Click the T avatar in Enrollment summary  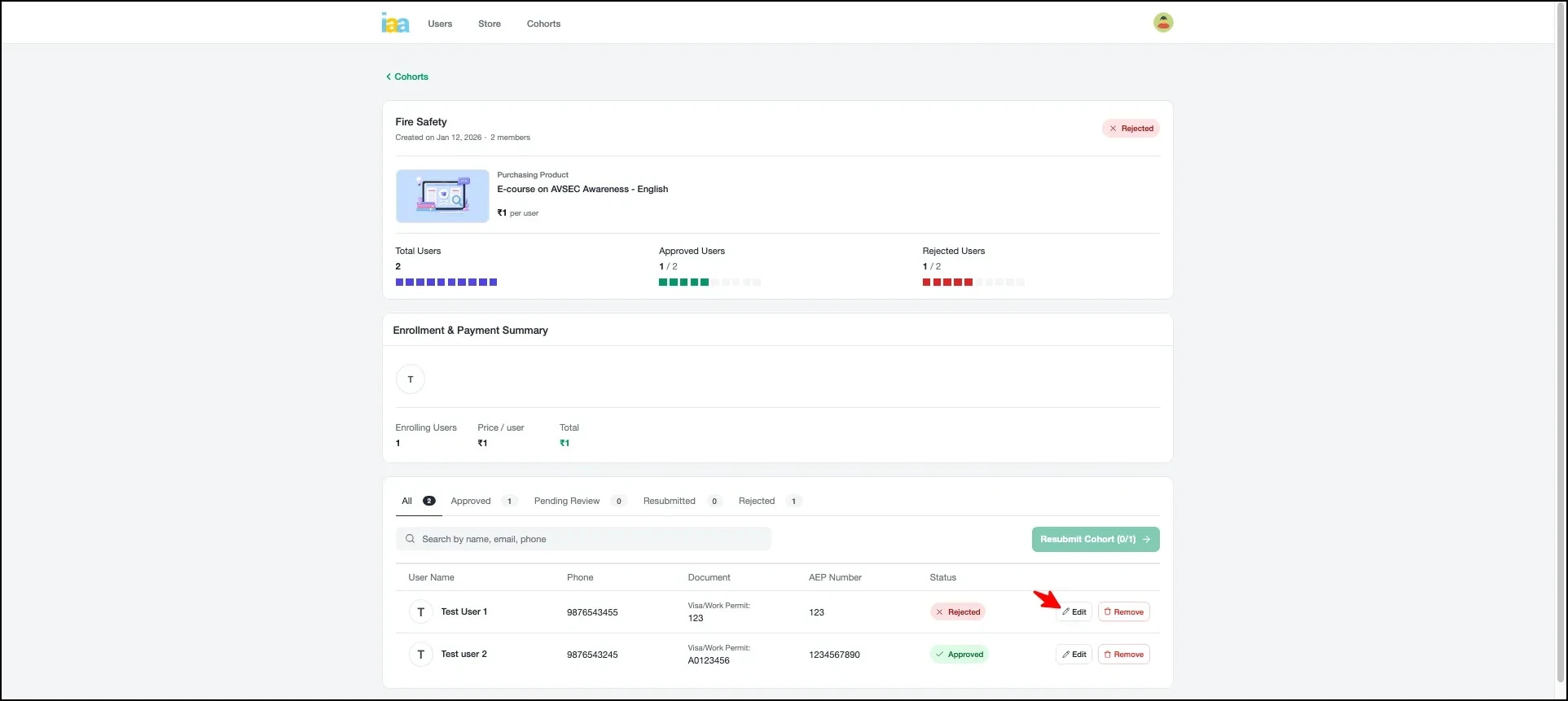[411, 379]
